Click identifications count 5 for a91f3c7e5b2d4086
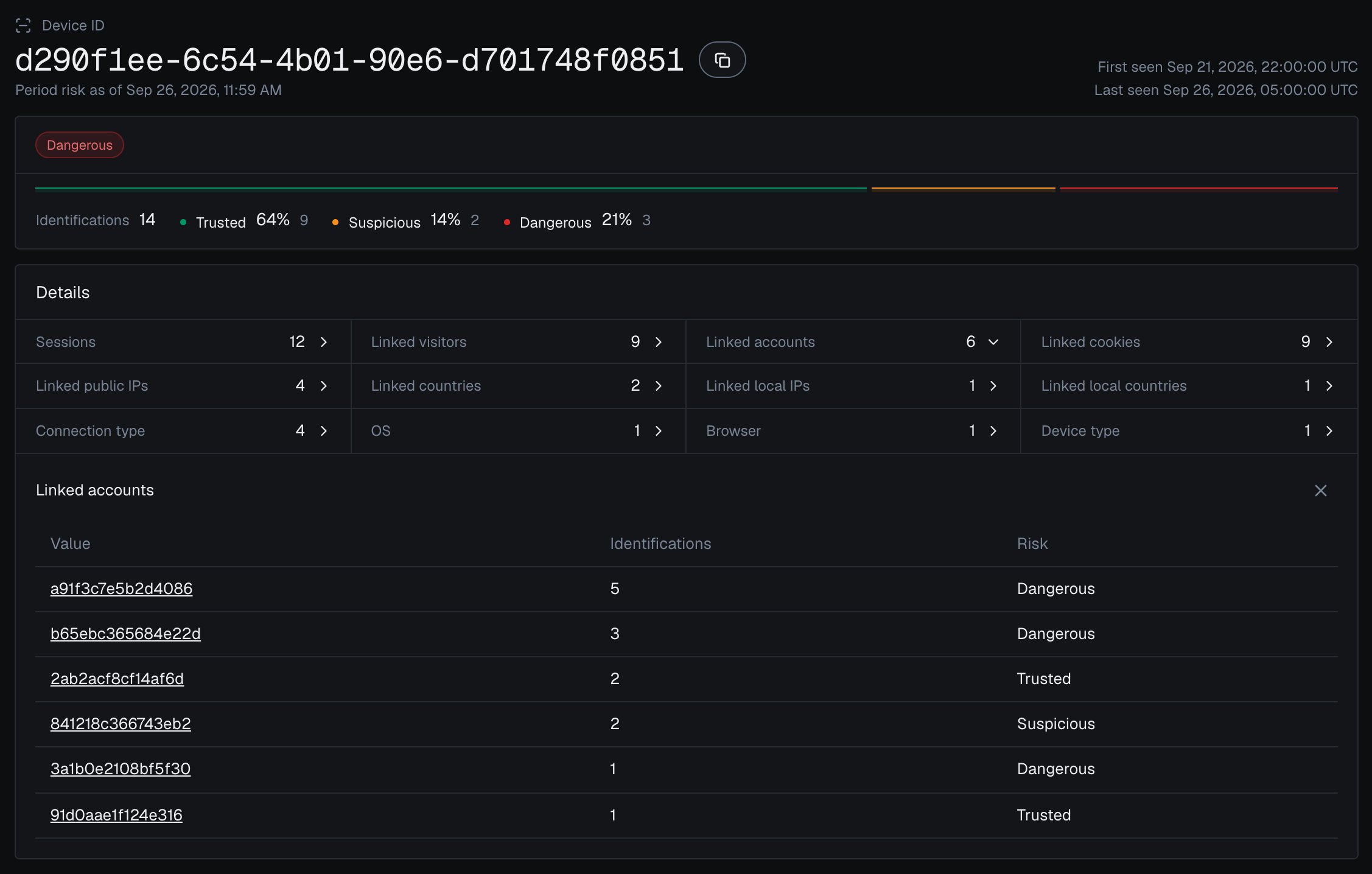 (615, 589)
